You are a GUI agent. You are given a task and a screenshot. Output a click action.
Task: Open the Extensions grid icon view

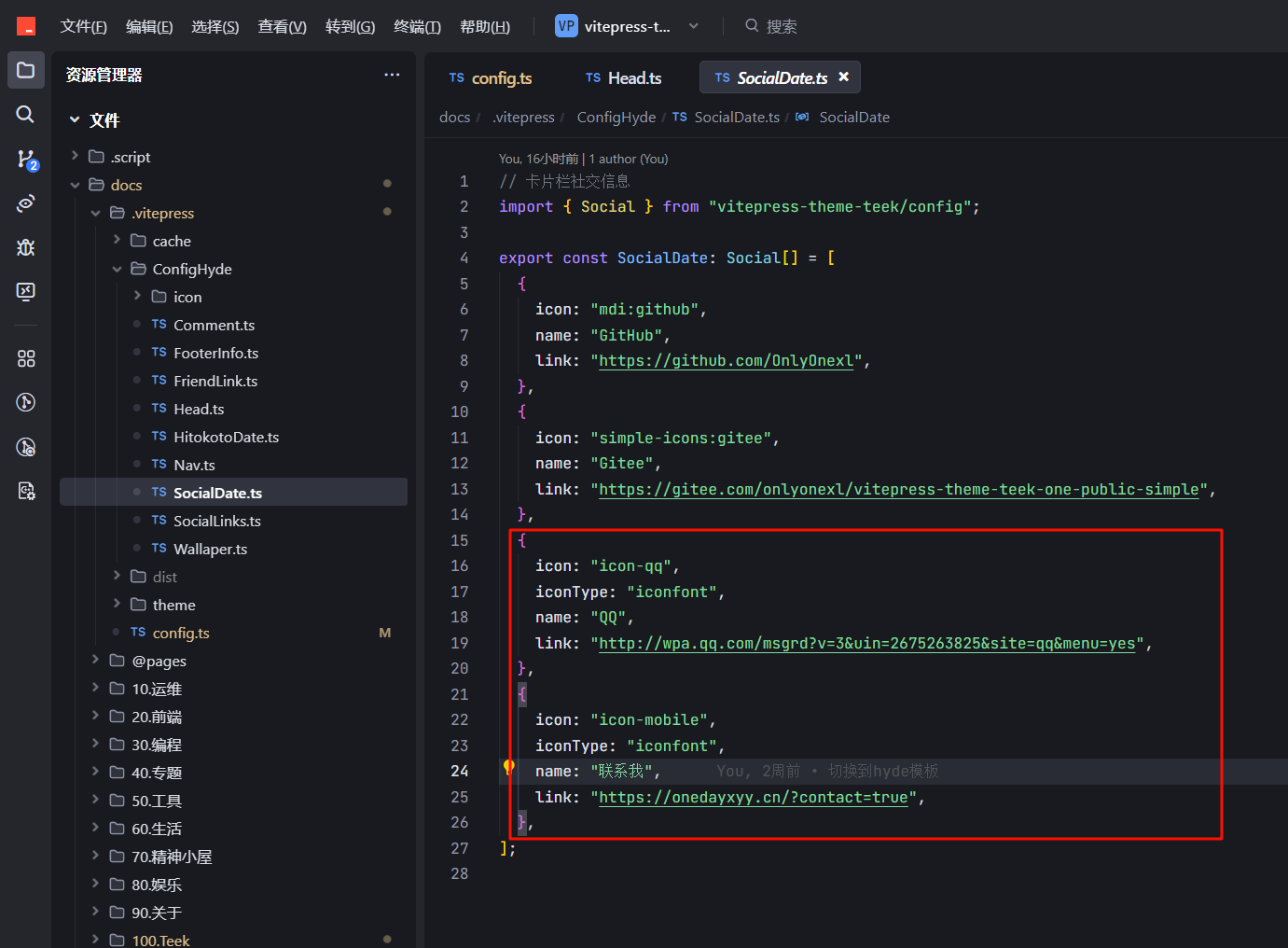26,358
